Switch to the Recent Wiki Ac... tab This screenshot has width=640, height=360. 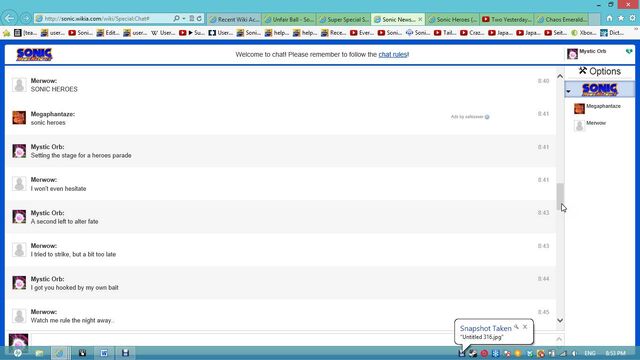234,19
